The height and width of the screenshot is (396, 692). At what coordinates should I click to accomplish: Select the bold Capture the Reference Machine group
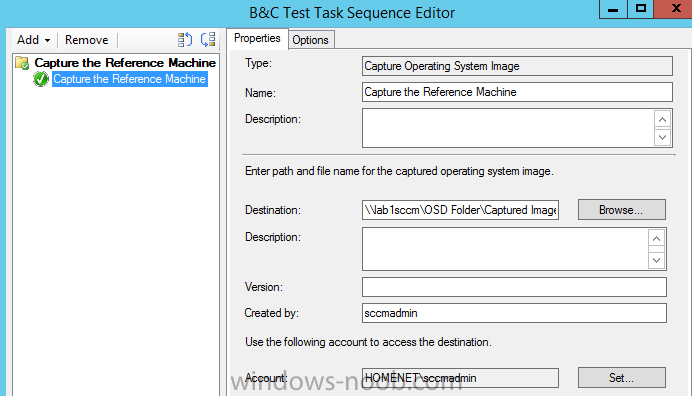click(125, 63)
